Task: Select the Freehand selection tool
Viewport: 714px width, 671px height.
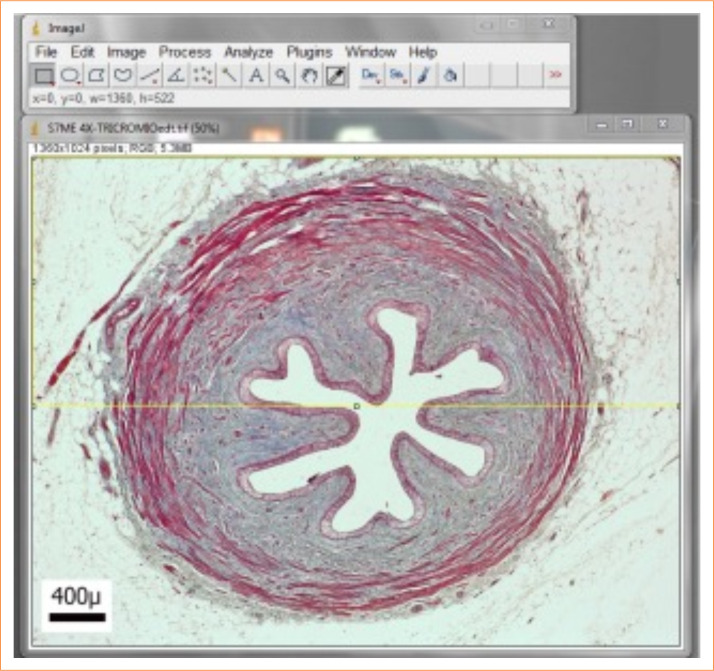Action: (x=123, y=75)
